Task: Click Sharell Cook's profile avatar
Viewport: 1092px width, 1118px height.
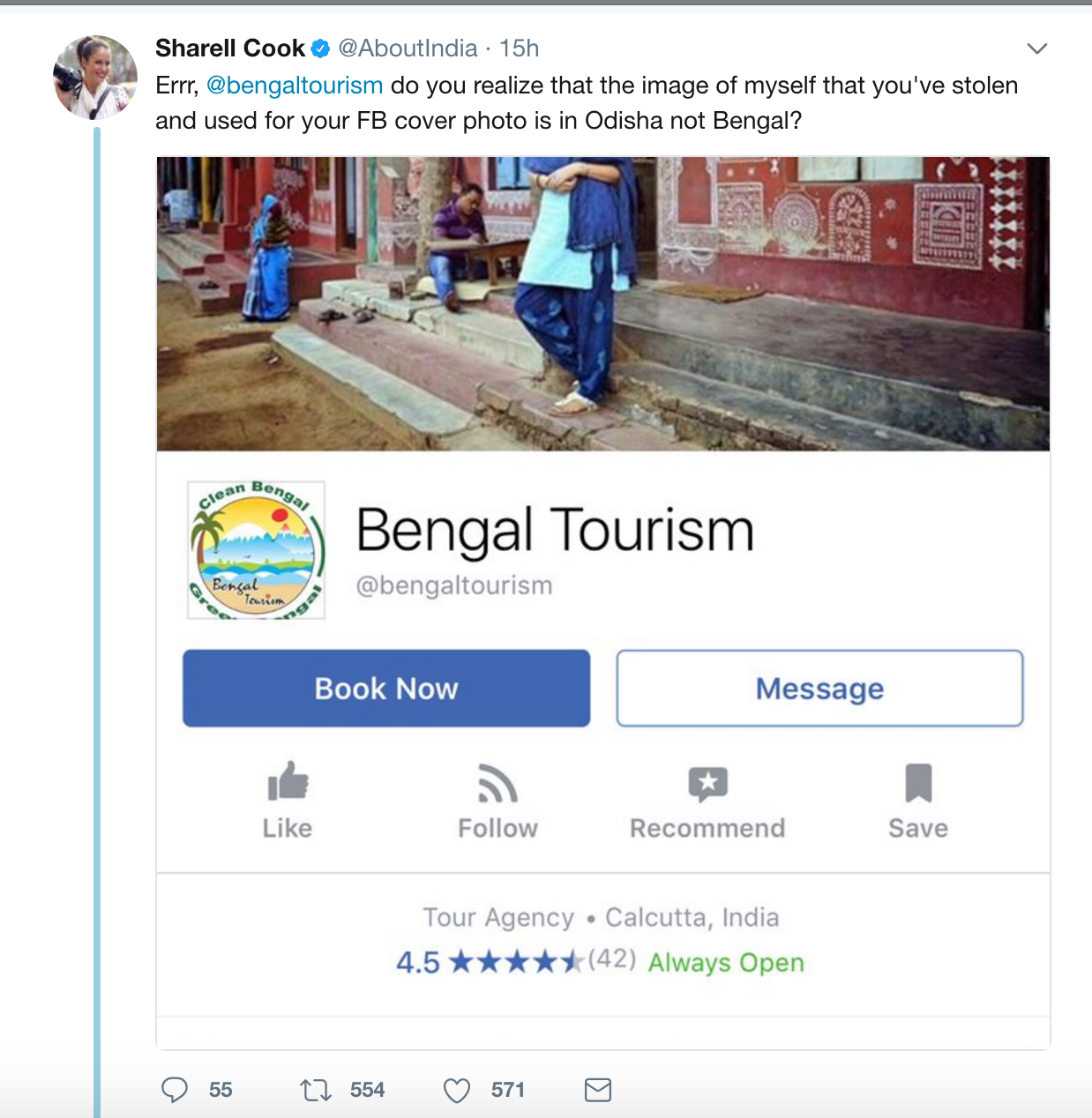Action: pos(95,78)
